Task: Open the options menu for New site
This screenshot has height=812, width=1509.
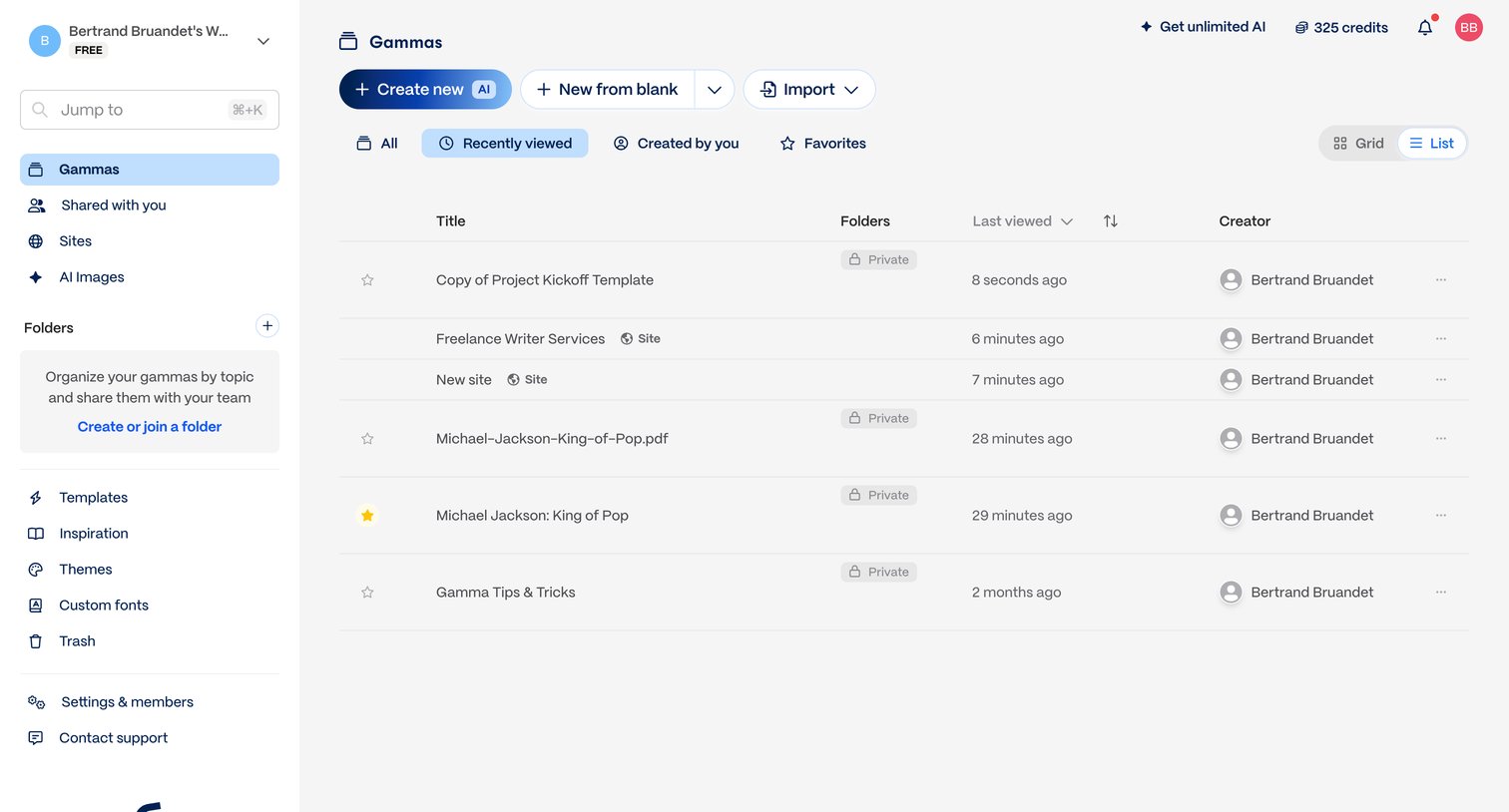Action: tap(1441, 380)
